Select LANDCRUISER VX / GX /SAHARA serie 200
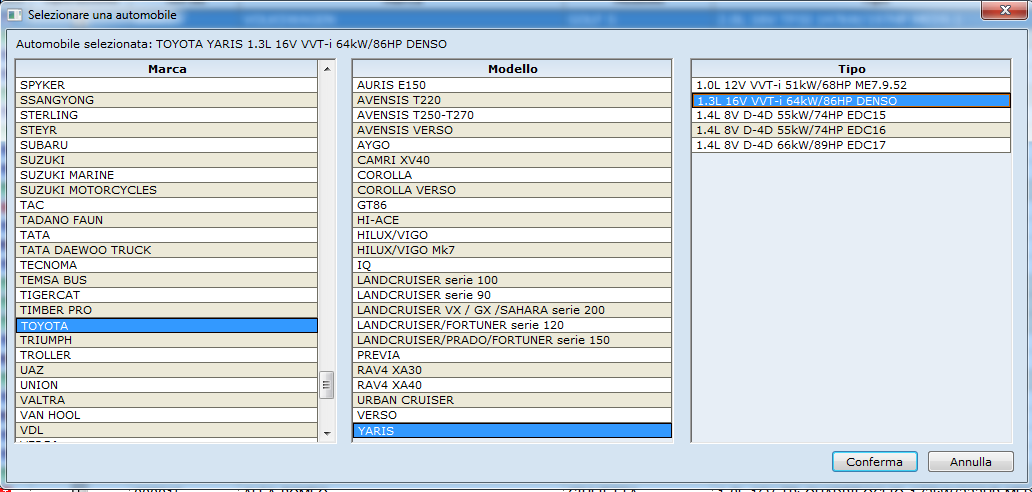 512,310
